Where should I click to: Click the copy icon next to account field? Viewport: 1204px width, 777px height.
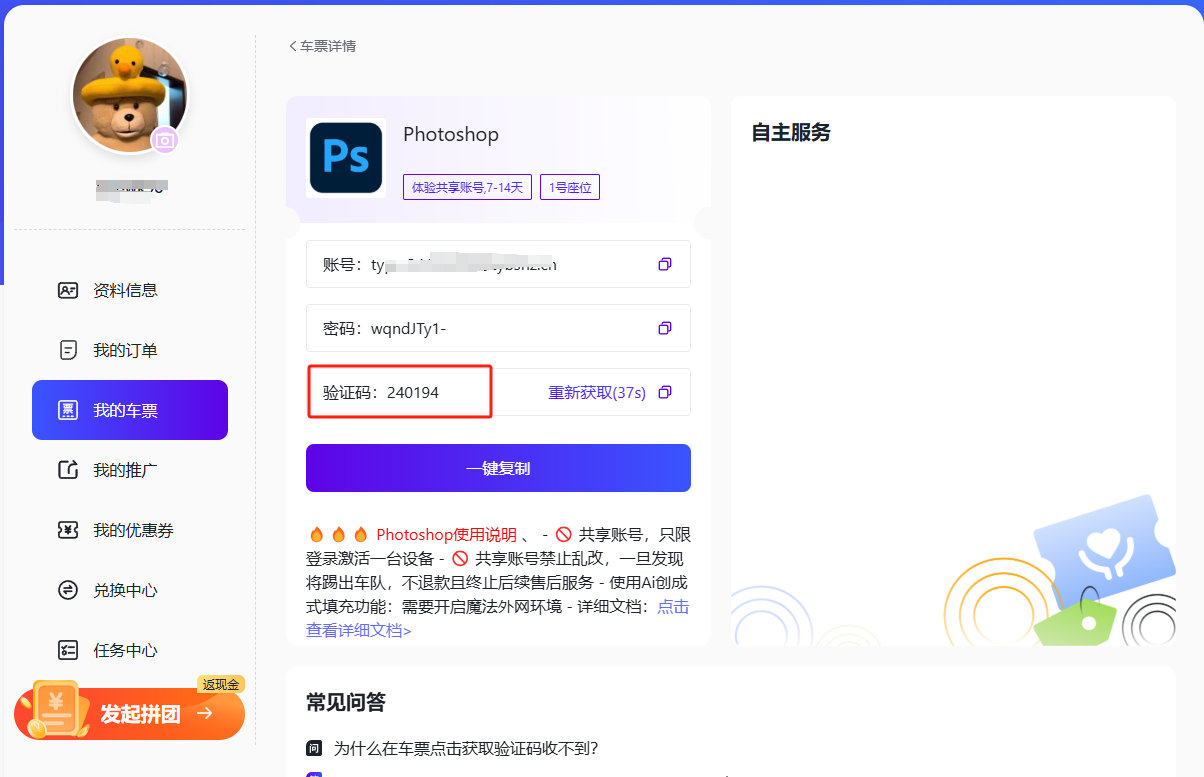pyautogui.click(x=665, y=264)
